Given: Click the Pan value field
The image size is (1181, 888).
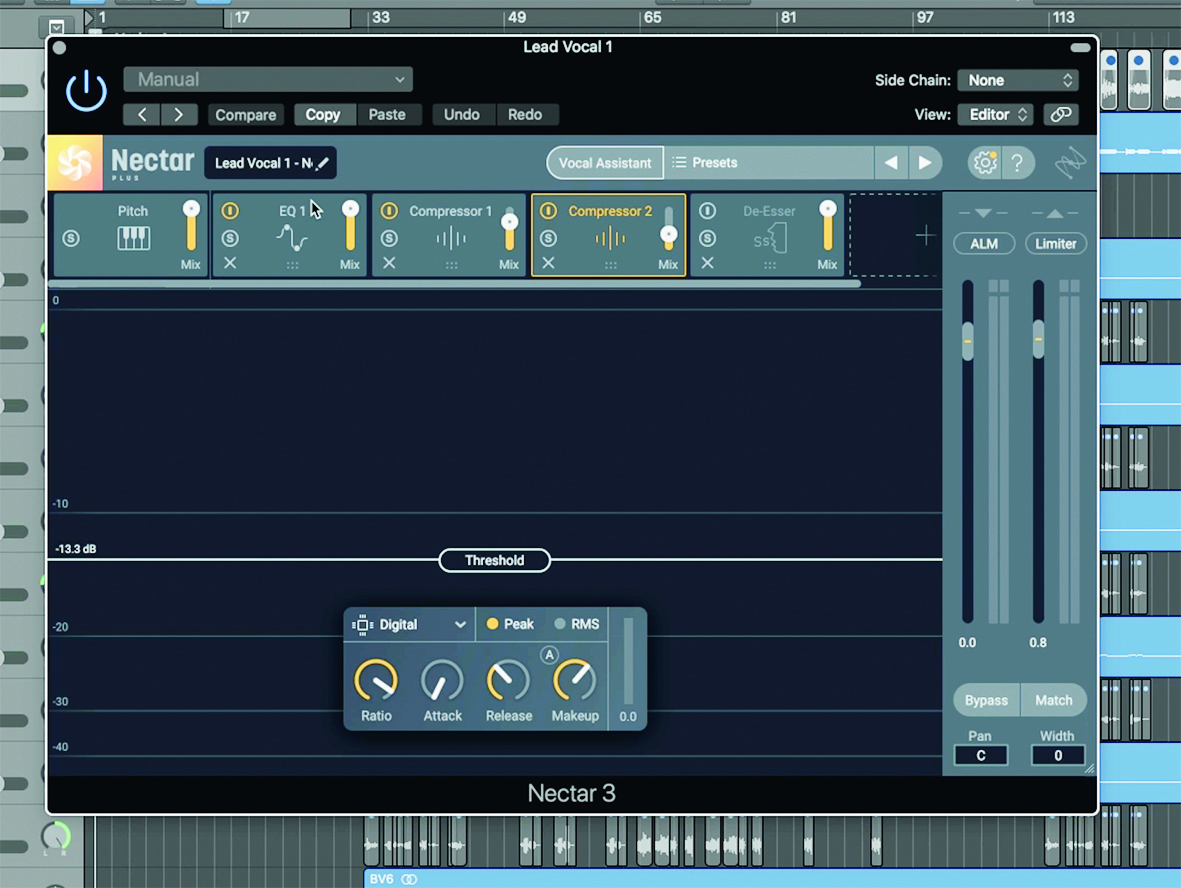Looking at the screenshot, I should click(981, 755).
